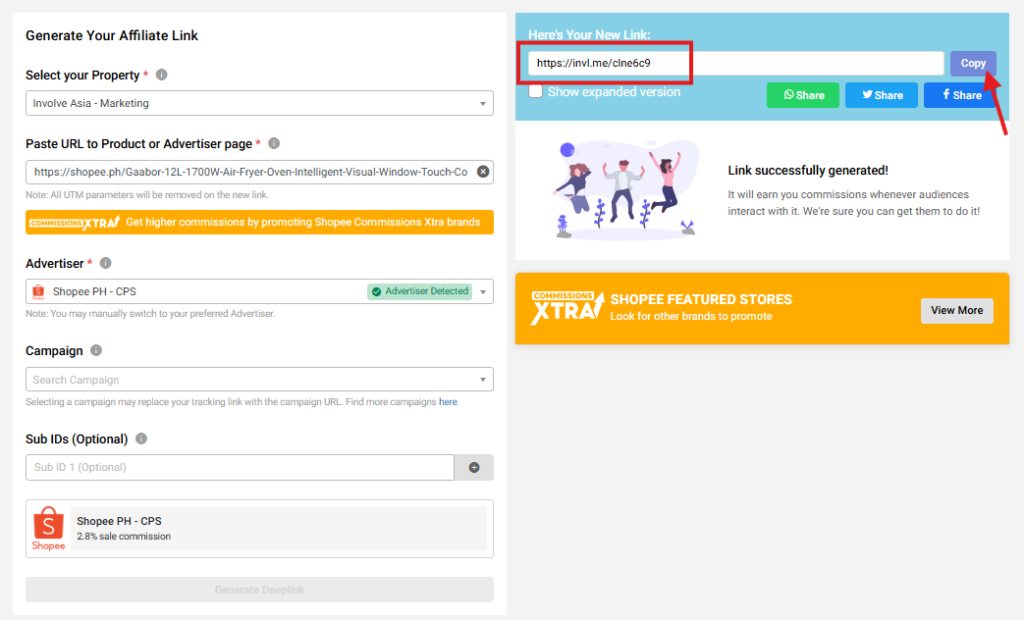Open the Select your Property dropdown

pyautogui.click(x=259, y=103)
